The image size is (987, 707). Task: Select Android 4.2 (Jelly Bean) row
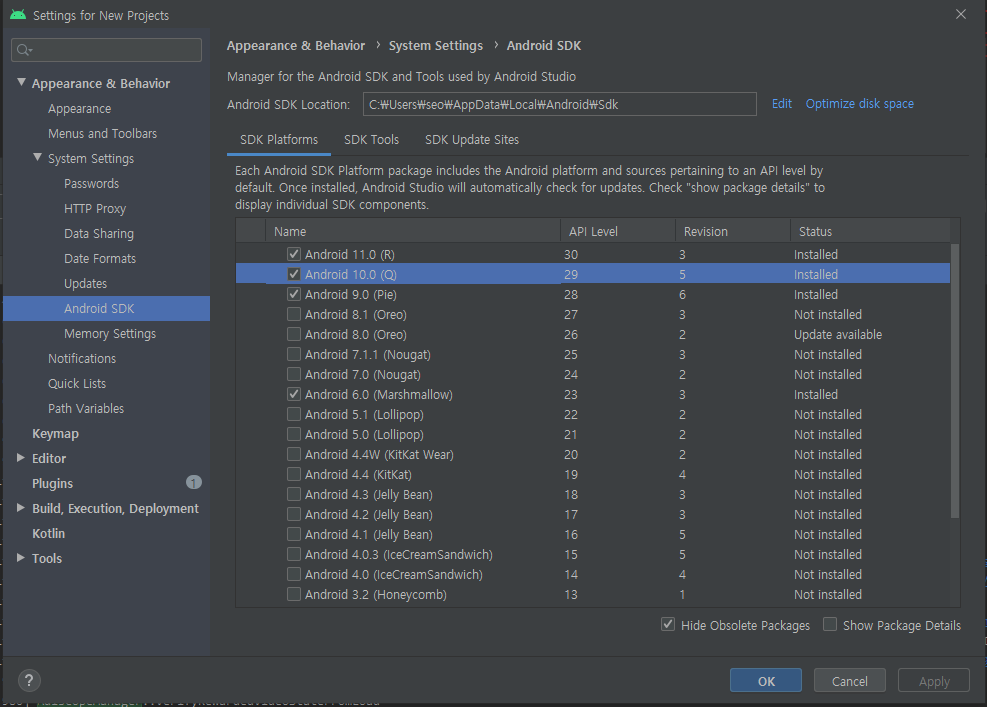click(x=593, y=514)
